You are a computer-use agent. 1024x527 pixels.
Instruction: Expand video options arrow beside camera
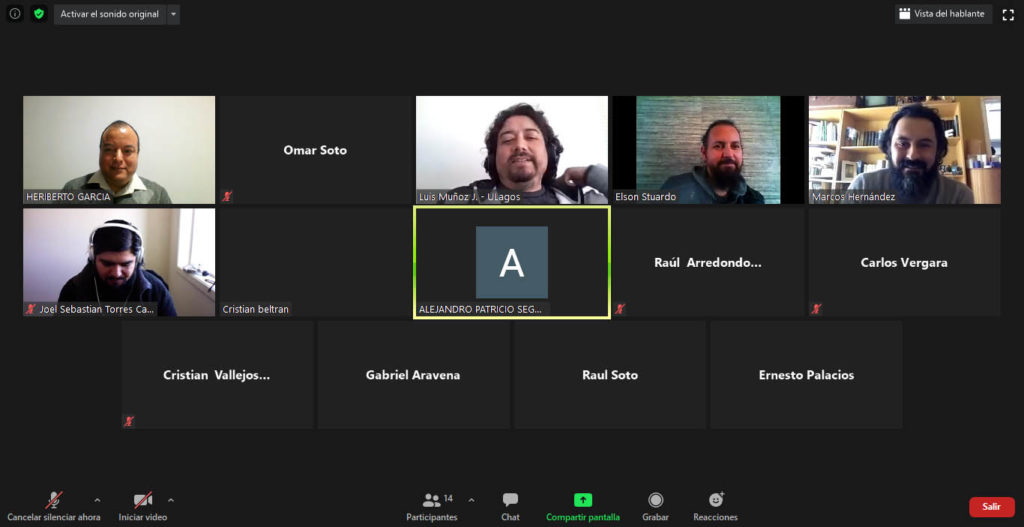tap(171, 500)
